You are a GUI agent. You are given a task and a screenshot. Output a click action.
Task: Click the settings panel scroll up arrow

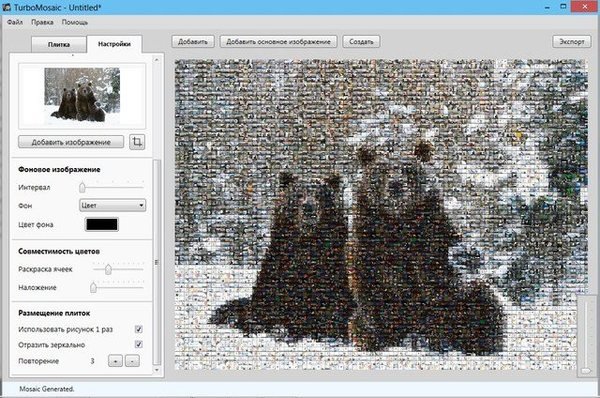157,60
